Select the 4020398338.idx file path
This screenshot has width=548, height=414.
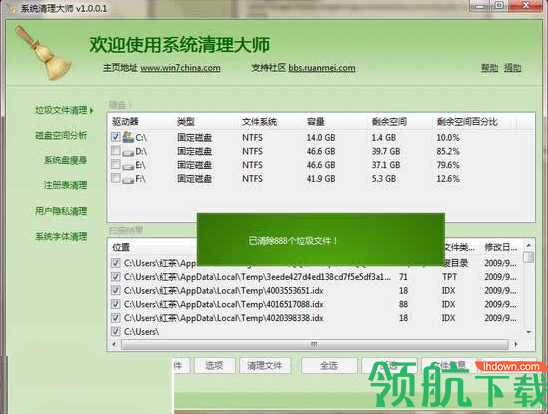pyautogui.click(x=224, y=318)
